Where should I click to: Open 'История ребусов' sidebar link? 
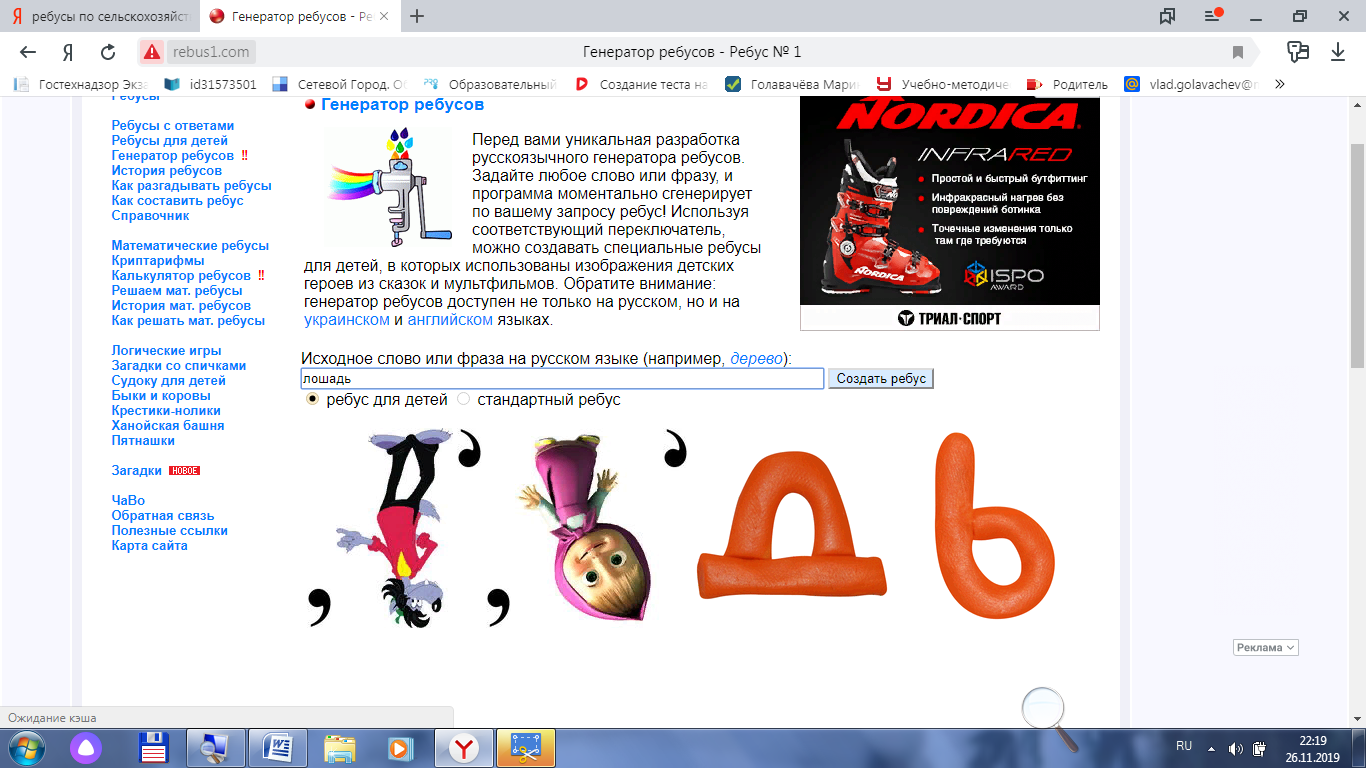click(167, 171)
